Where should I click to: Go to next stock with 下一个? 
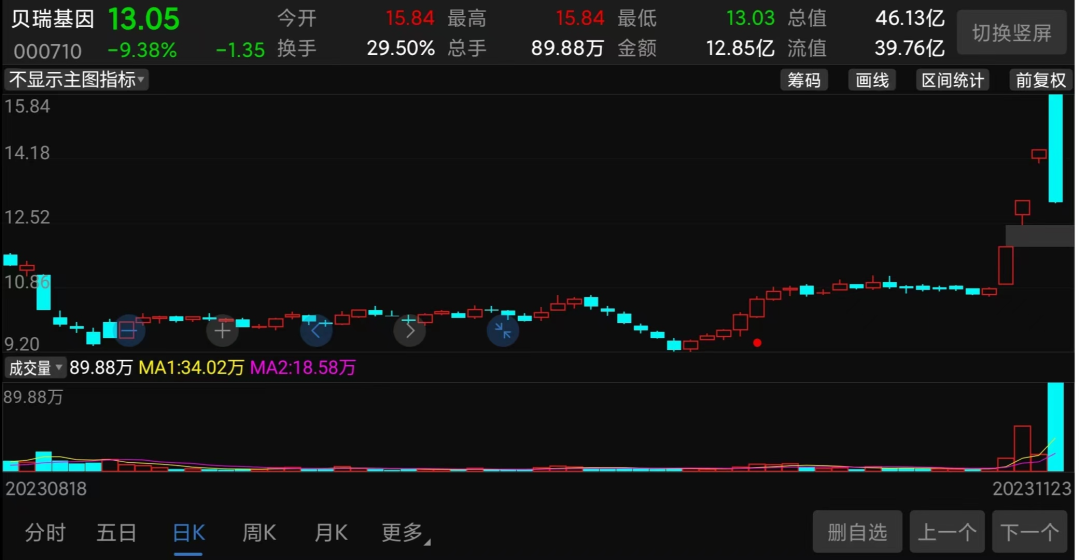(1030, 532)
